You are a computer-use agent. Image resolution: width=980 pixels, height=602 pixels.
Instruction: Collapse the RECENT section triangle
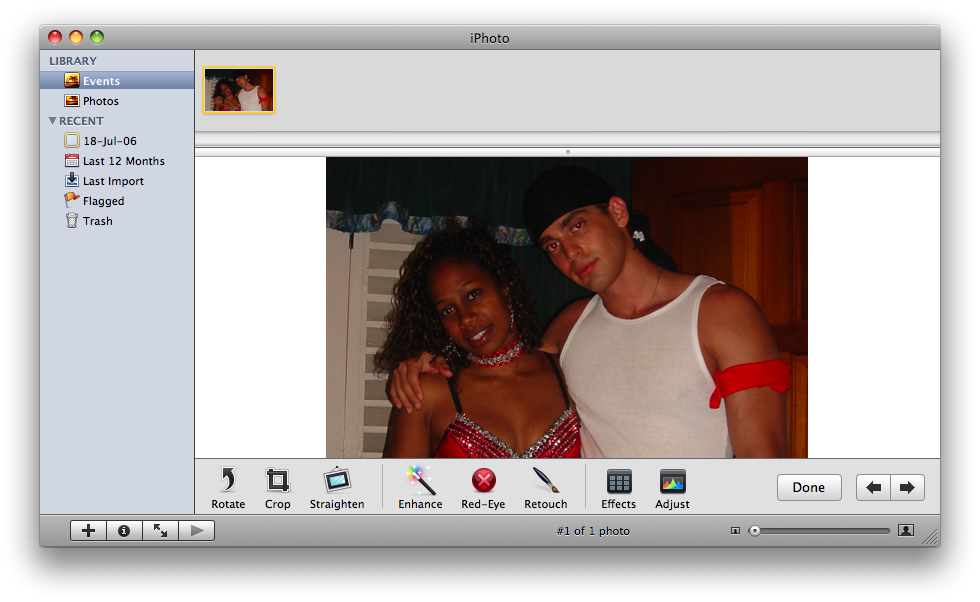52,121
